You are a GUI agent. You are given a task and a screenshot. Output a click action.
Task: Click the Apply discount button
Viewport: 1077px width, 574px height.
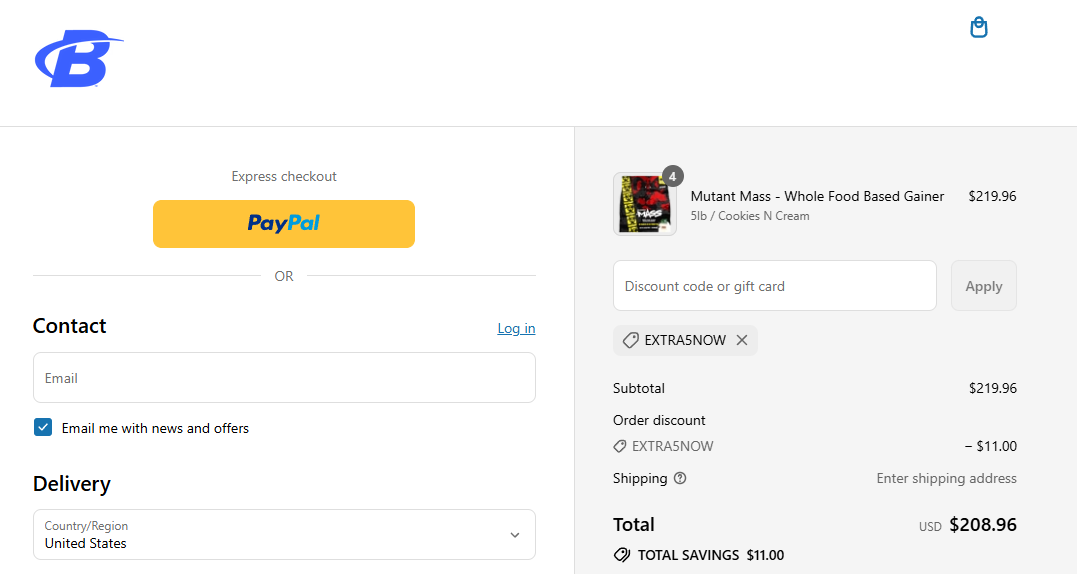984,286
